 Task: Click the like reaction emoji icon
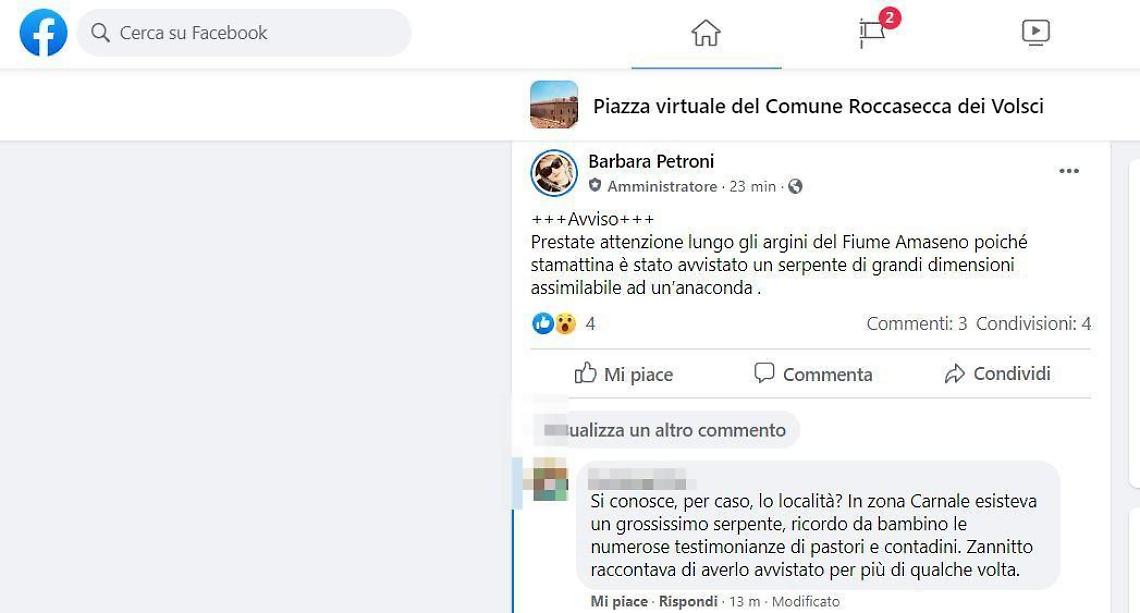point(542,324)
